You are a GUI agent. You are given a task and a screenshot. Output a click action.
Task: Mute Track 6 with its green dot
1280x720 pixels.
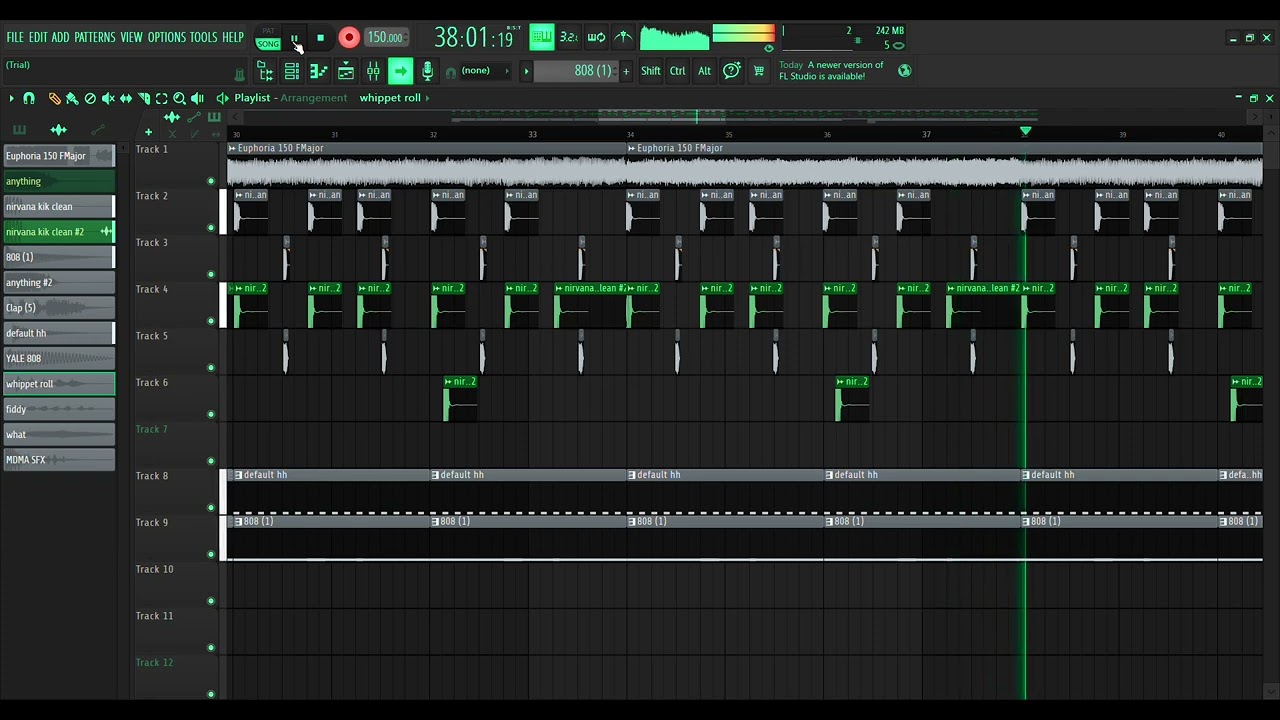click(210, 414)
